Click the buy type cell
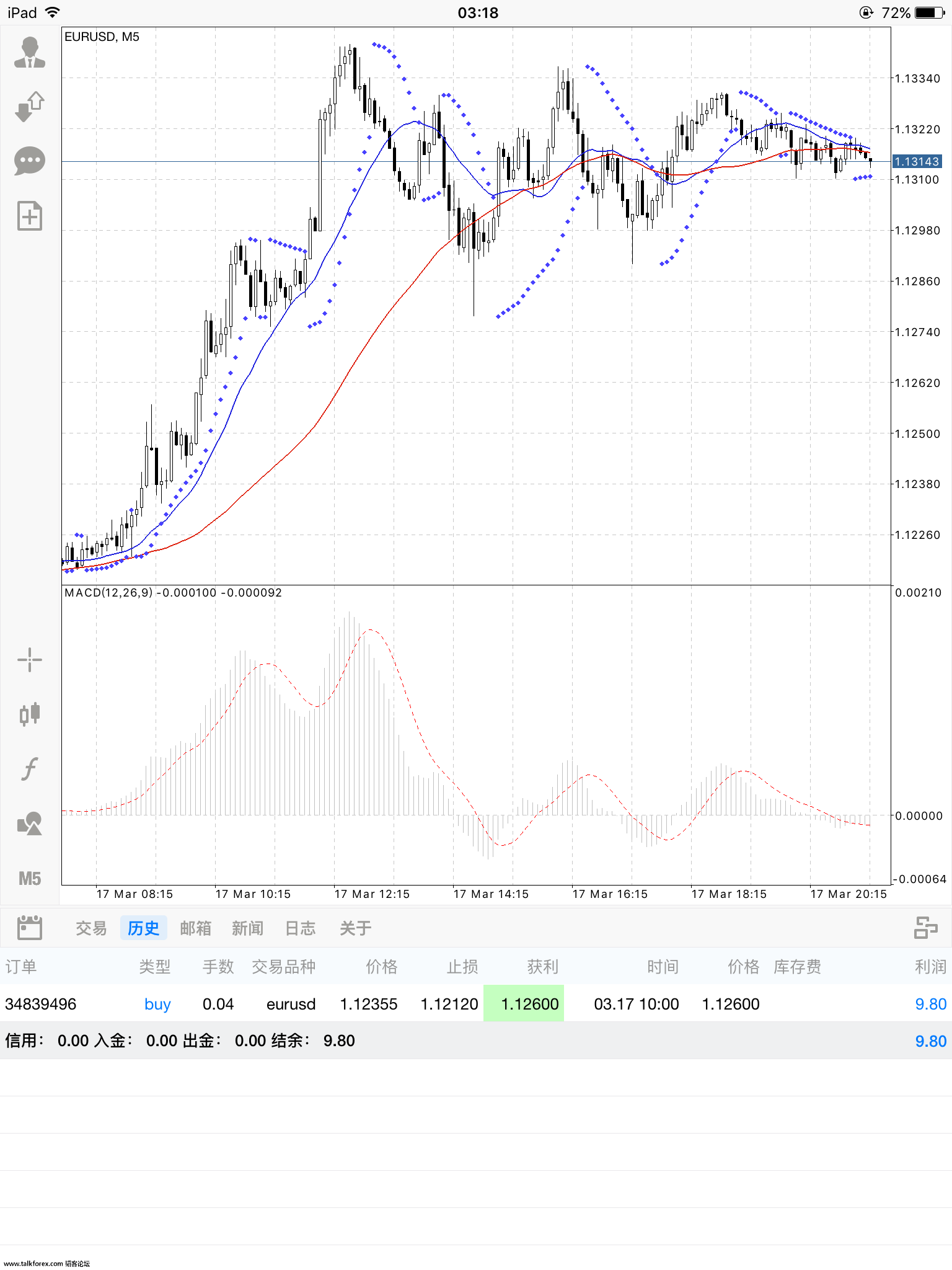This screenshot has height=1270, width=952. [x=157, y=1004]
